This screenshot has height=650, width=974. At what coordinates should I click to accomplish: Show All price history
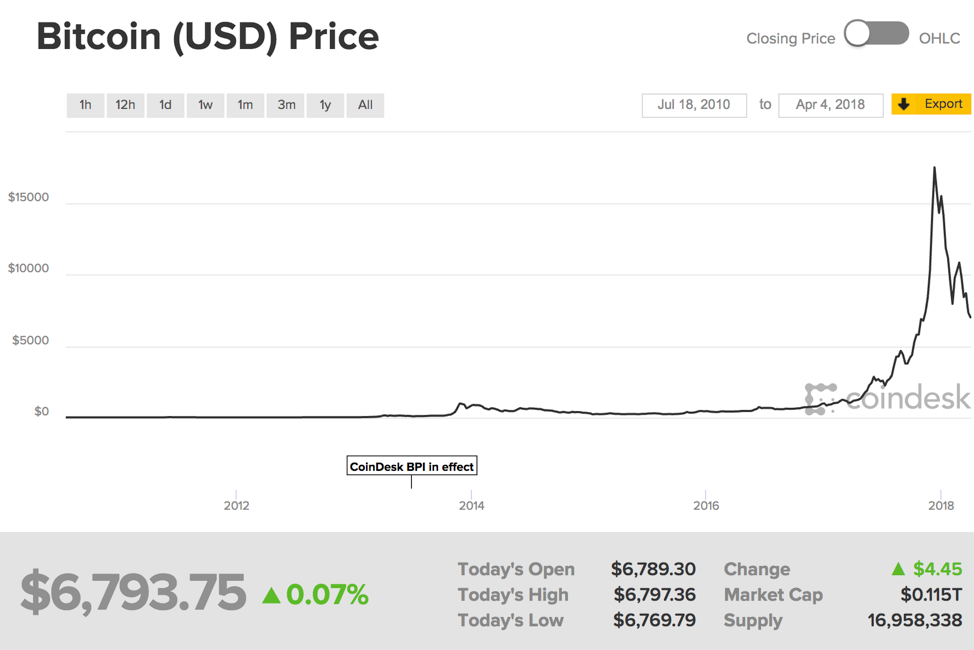click(365, 105)
